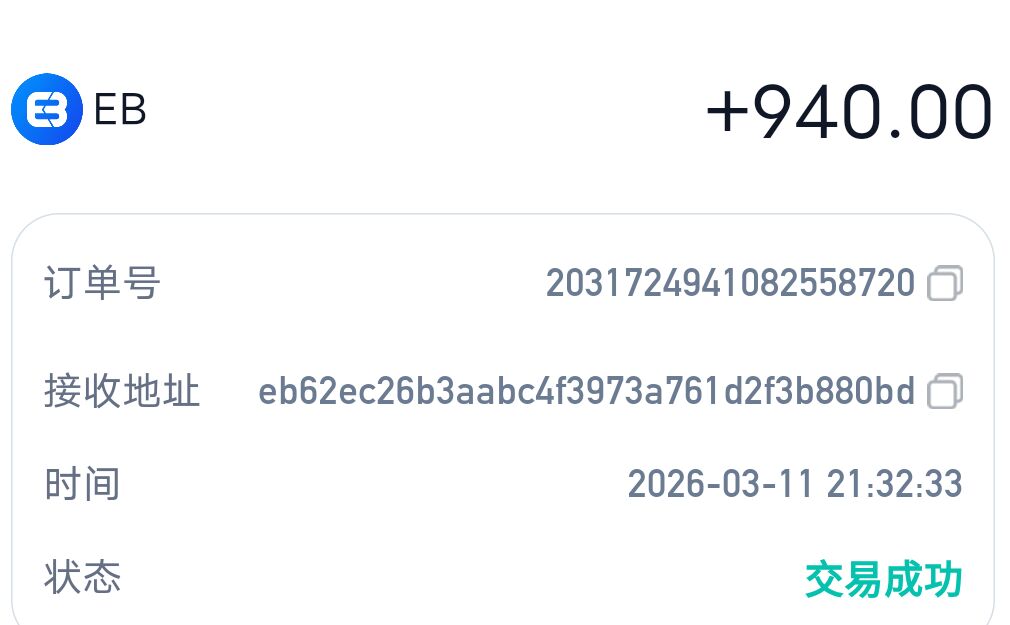This screenshot has height=625, width=1010.
Task: Click the 订单号 field label
Action: 100,284
